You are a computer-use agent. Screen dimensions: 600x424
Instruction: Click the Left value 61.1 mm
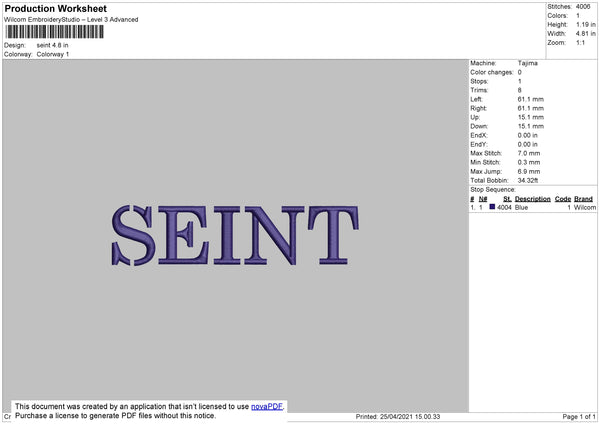[x=531, y=99]
